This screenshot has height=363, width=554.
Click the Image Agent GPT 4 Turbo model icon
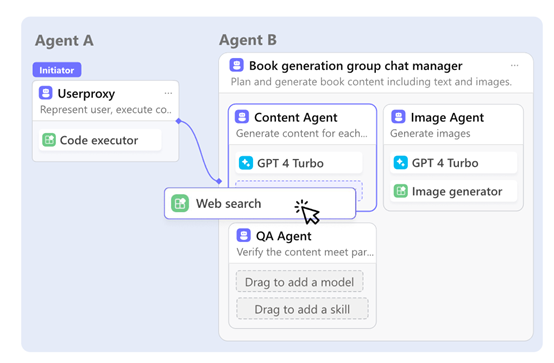point(401,163)
